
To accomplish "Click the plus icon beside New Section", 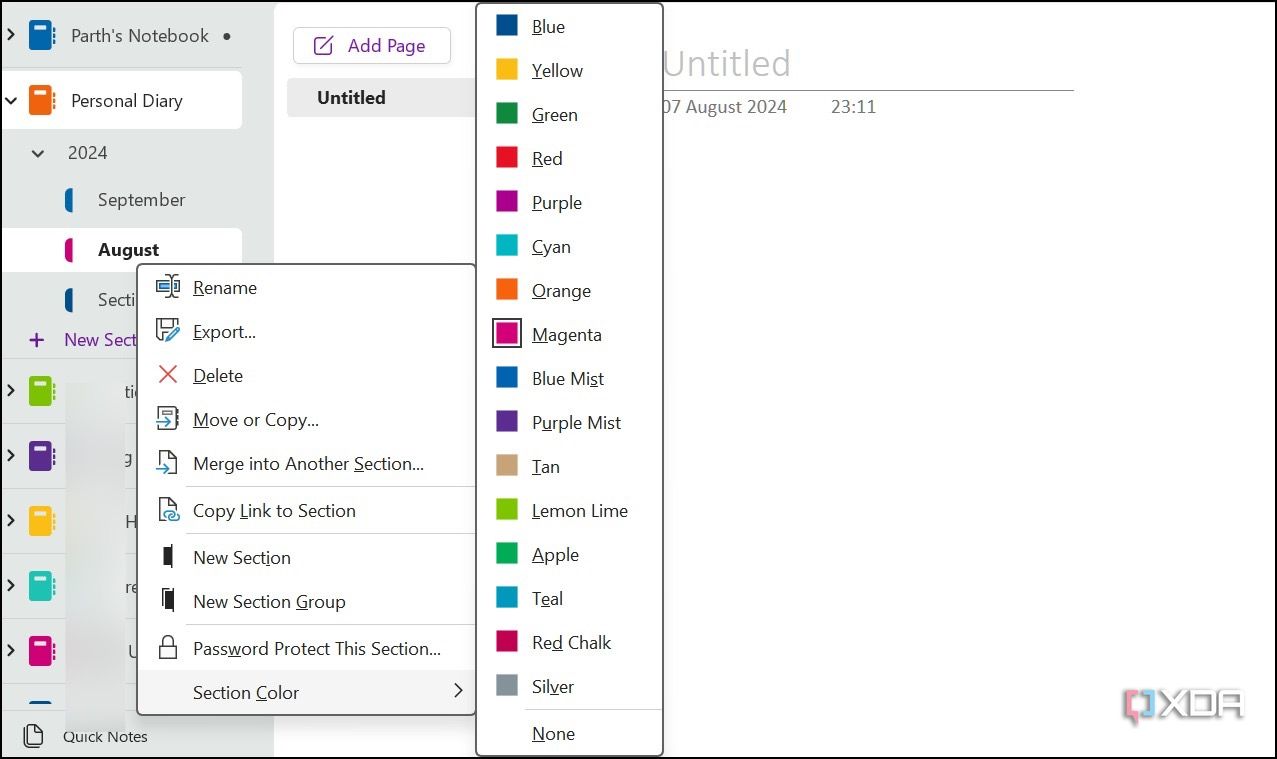I will click(x=37, y=340).
